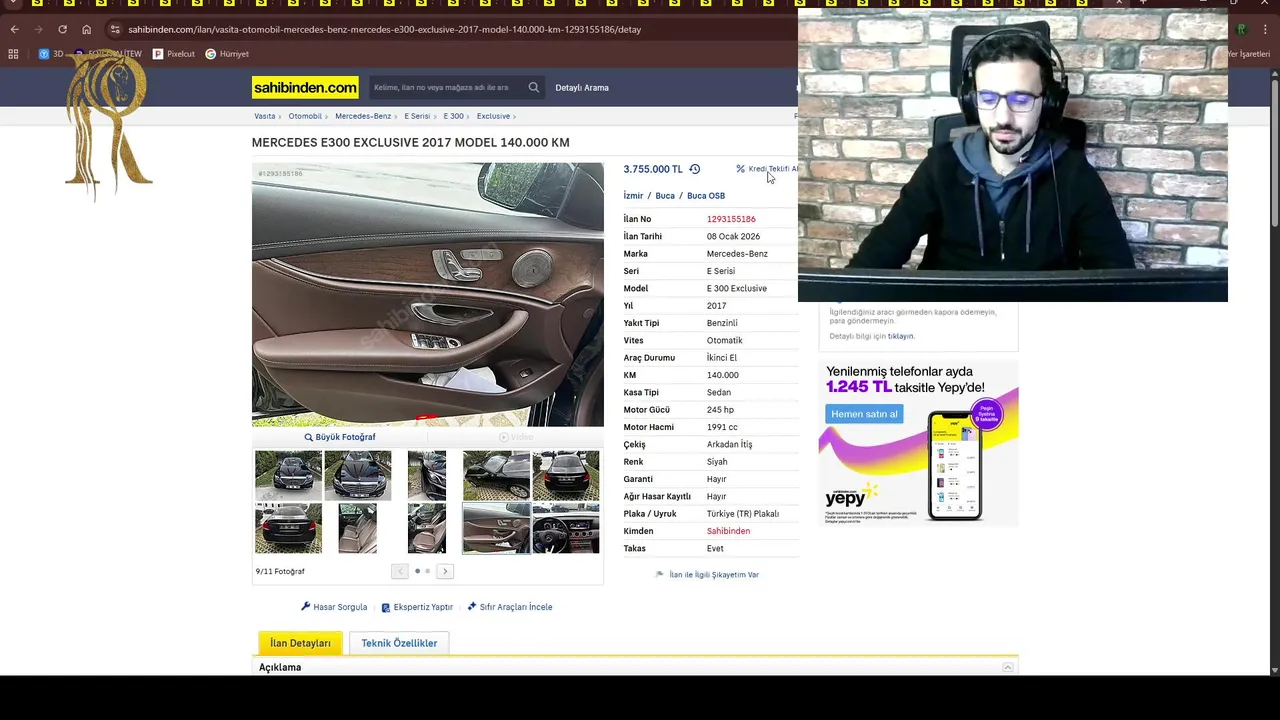This screenshot has width=1280, height=720.
Task: Click Sıfır Araçları İncele link
Action: [510, 607]
